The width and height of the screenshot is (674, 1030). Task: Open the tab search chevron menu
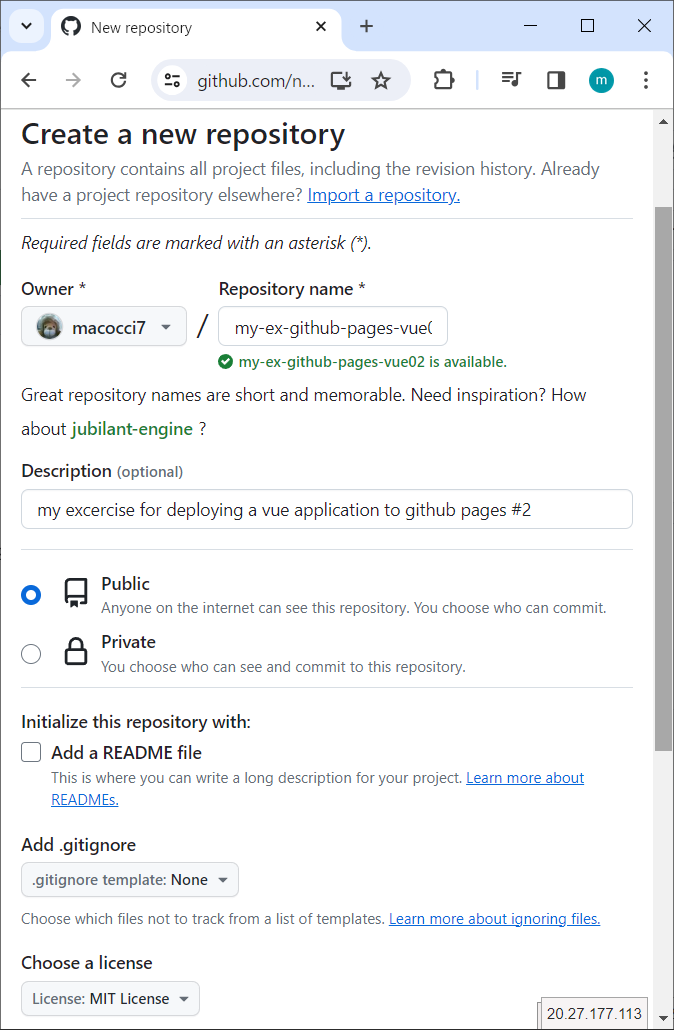click(26, 26)
